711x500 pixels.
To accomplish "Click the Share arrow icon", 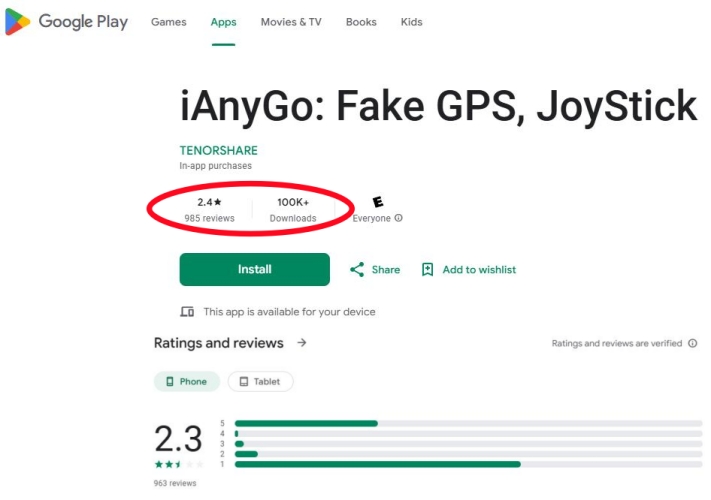I will pyautogui.click(x=357, y=269).
